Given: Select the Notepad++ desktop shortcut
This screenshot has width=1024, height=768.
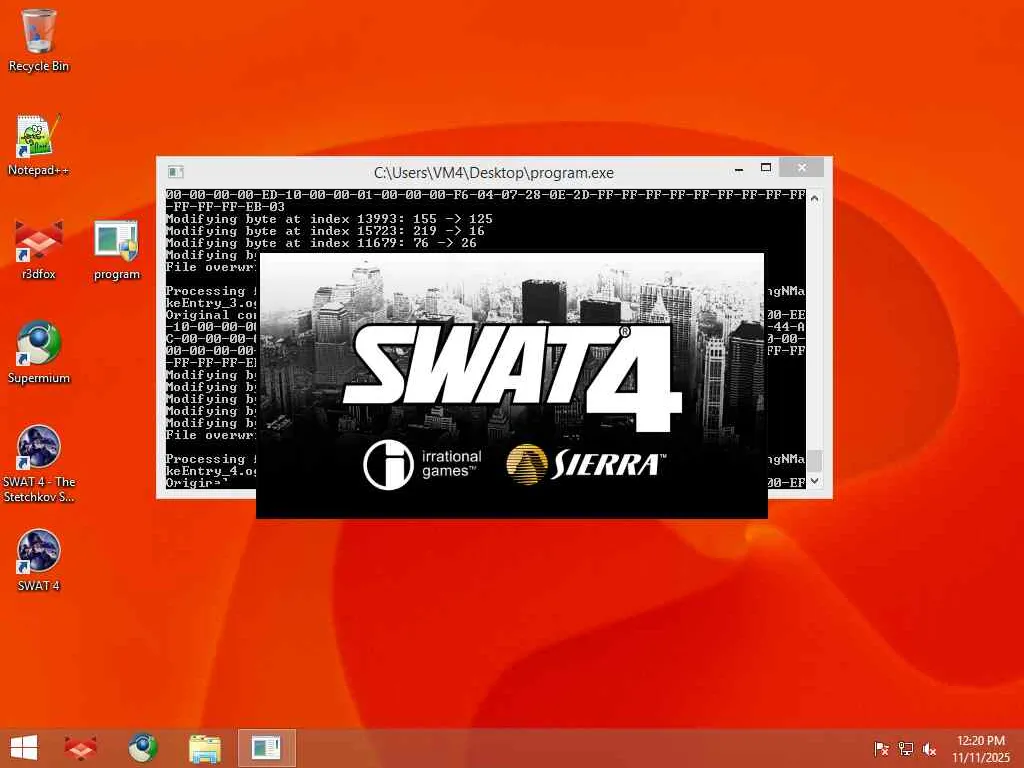Looking at the screenshot, I should [x=39, y=144].
